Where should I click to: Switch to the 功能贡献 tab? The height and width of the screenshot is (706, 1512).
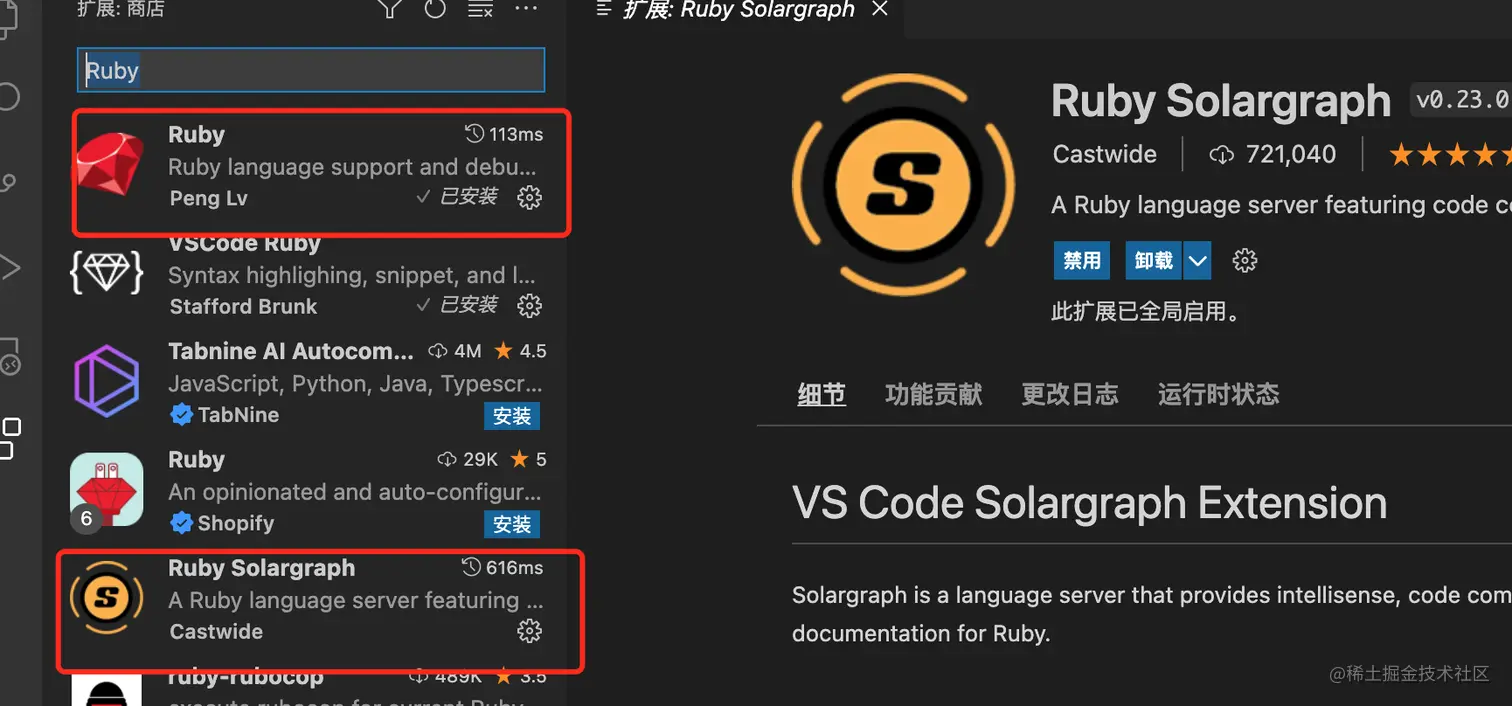(x=933, y=394)
